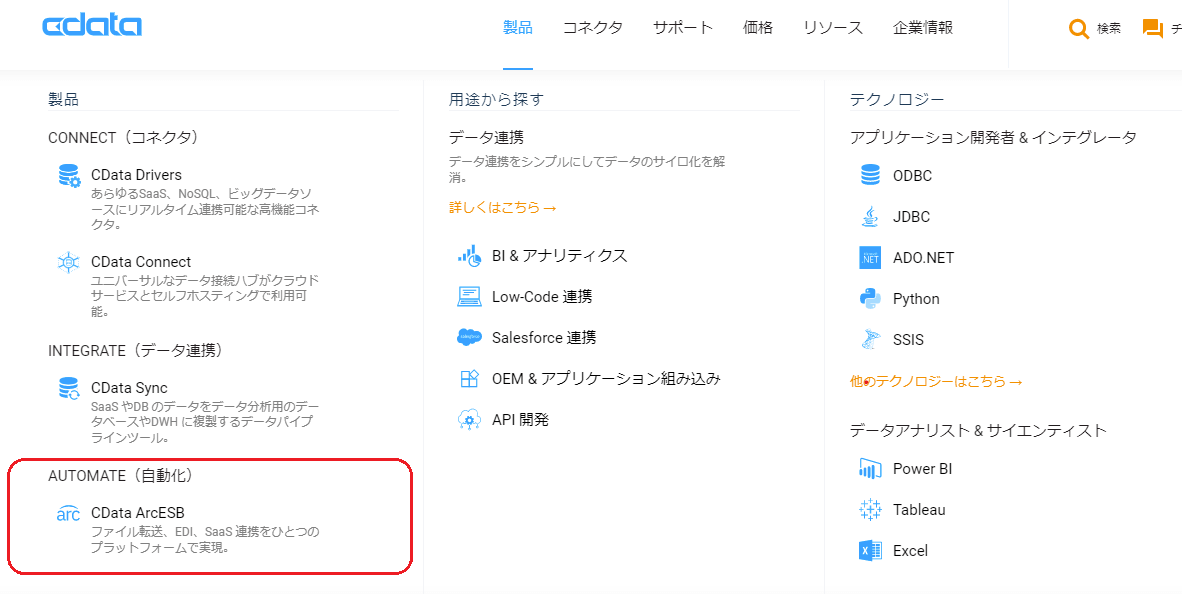Click the search magnifier icon

[1079, 29]
